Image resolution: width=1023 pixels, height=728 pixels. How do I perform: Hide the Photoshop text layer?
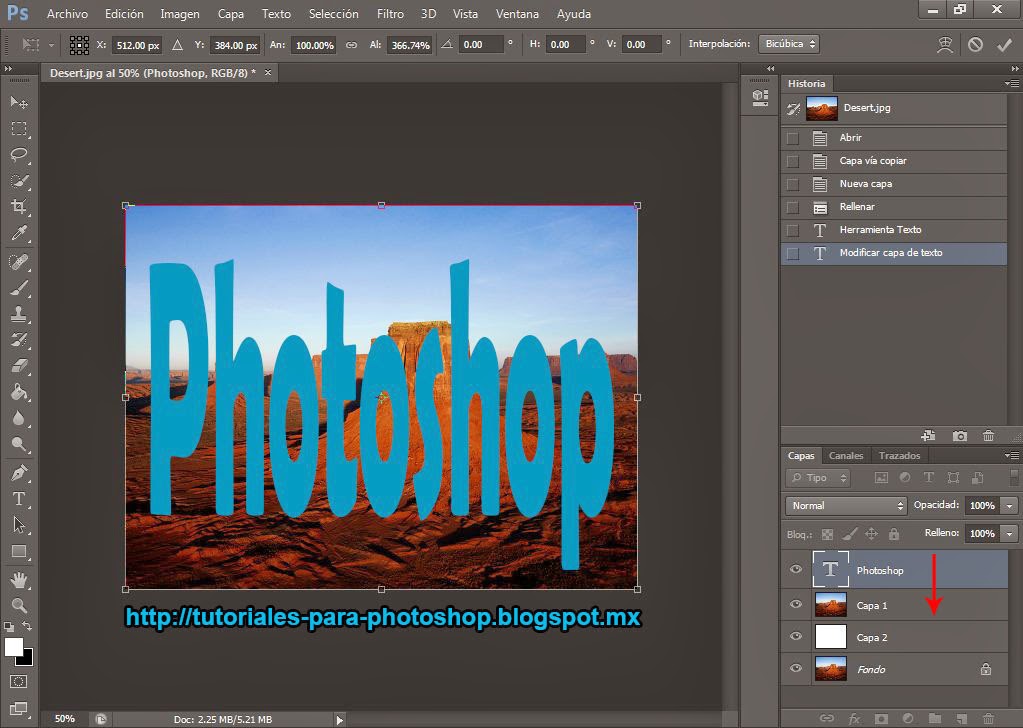click(796, 569)
